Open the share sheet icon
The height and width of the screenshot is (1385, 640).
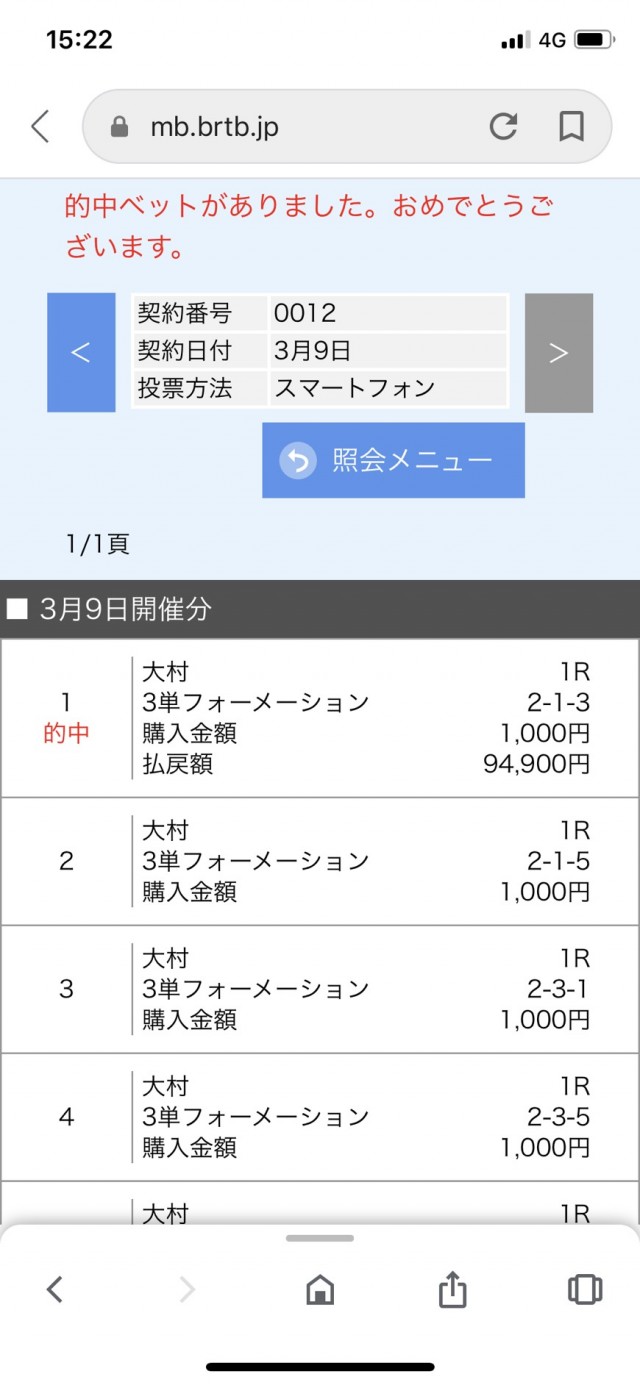coord(453,1290)
